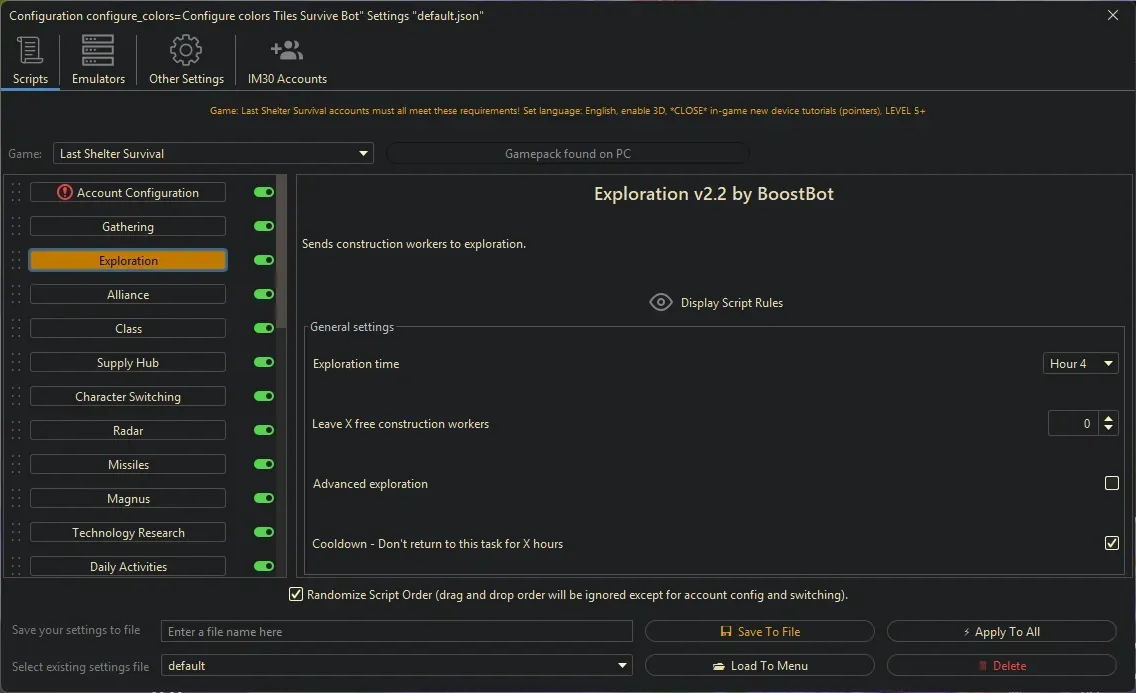Screen dimensions: 1136x693
Task: Select the Magnus script
Action: (x=128, y=498)
